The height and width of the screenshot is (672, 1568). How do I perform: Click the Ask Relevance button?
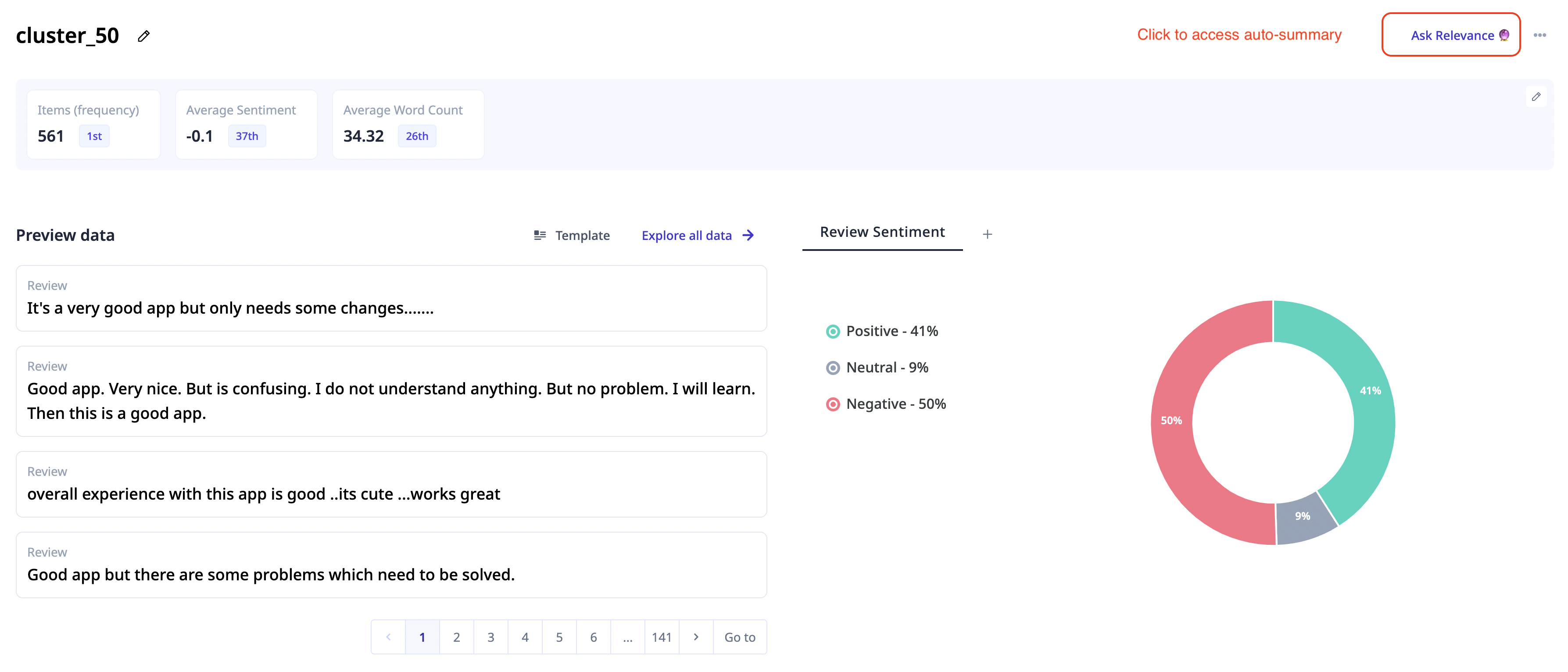coord(1450,35)
